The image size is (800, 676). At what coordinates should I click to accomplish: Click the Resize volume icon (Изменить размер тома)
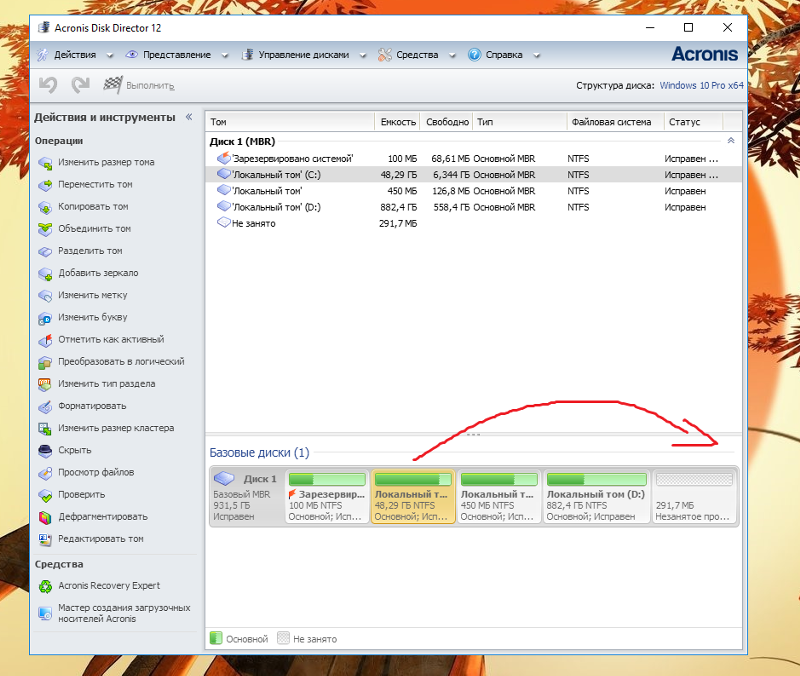[x=45, y=163]
